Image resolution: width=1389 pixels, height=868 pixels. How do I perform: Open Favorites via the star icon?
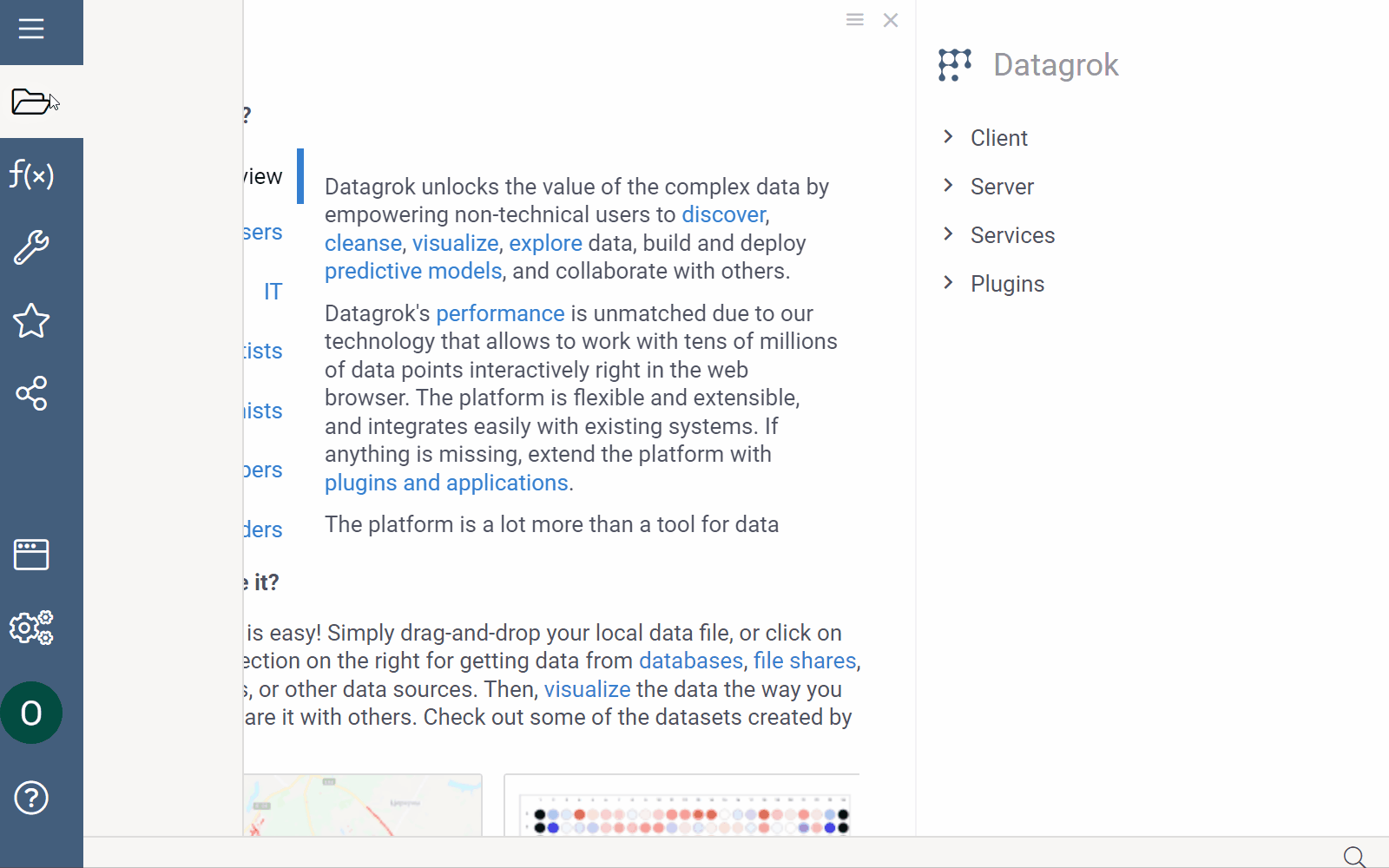click(x=31, y=321)
